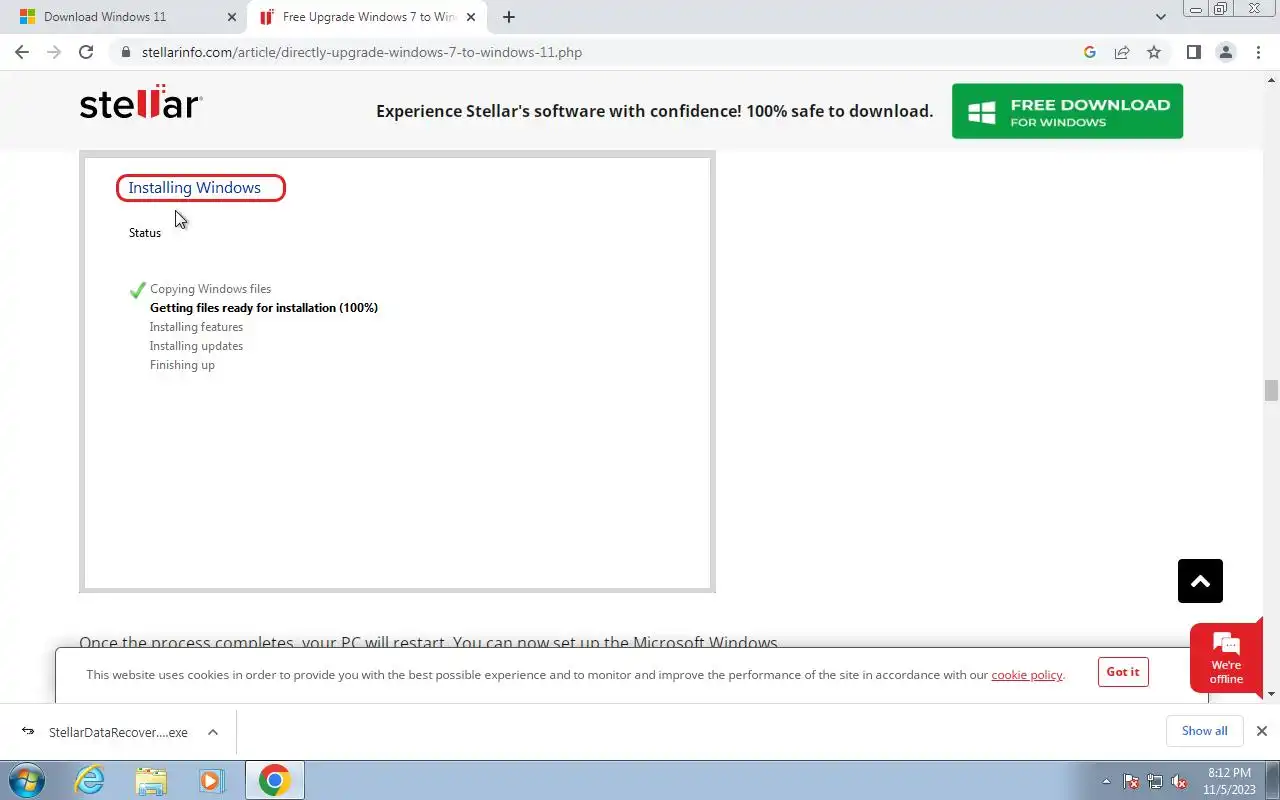Select Free Upgrade Windows 7 tab
The width and height of the screenshot is (1280, 800).
tap(365, 17)
